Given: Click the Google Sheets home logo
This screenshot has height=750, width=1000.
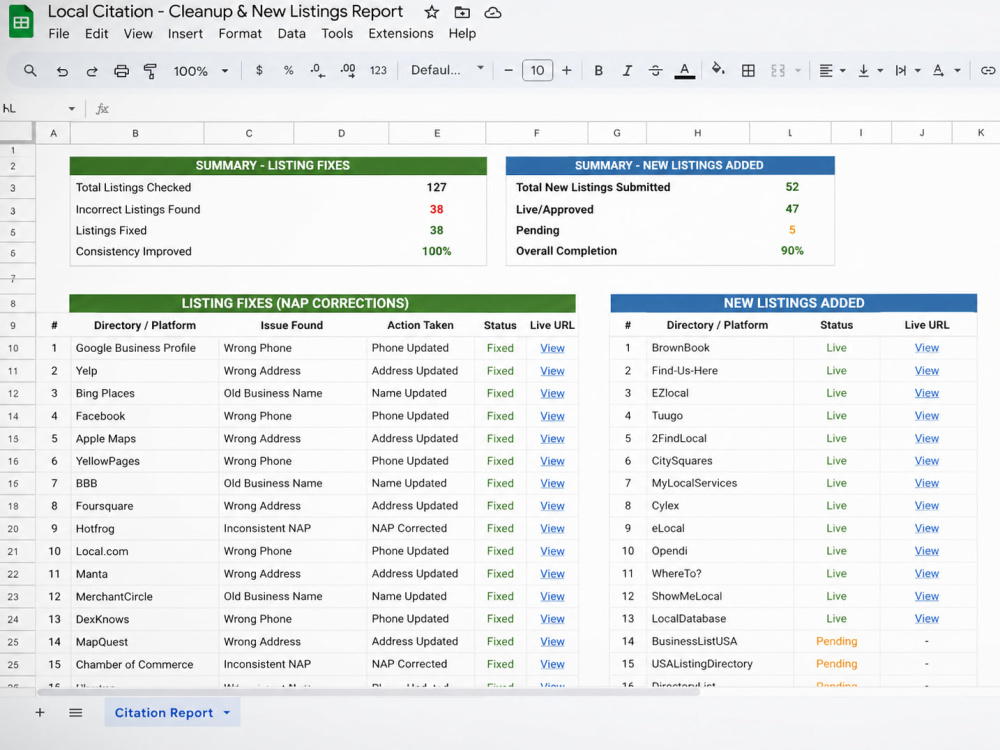Looking at the screenshot, I should tap(21, 21).
